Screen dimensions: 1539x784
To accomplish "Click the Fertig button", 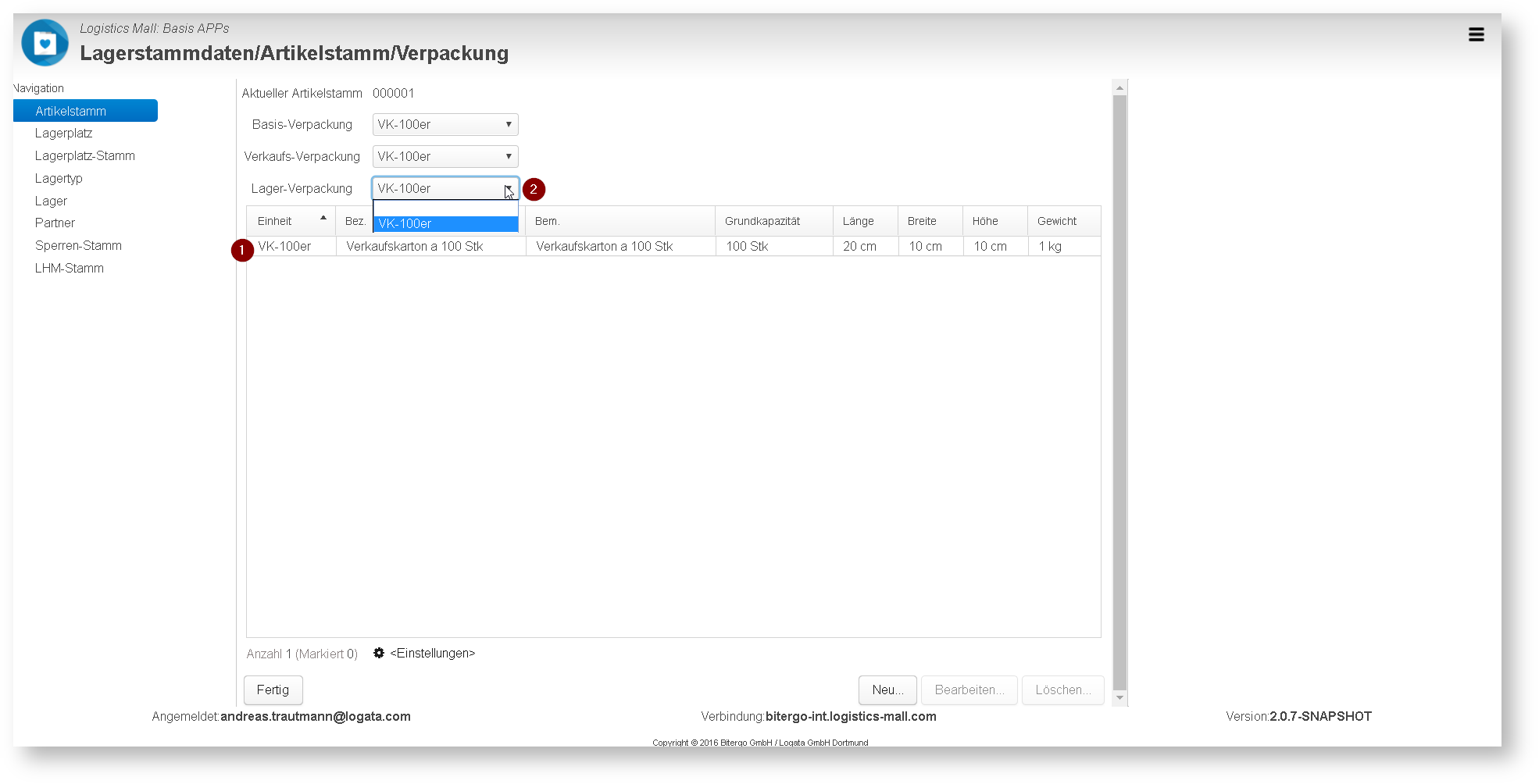I will 273,690.
